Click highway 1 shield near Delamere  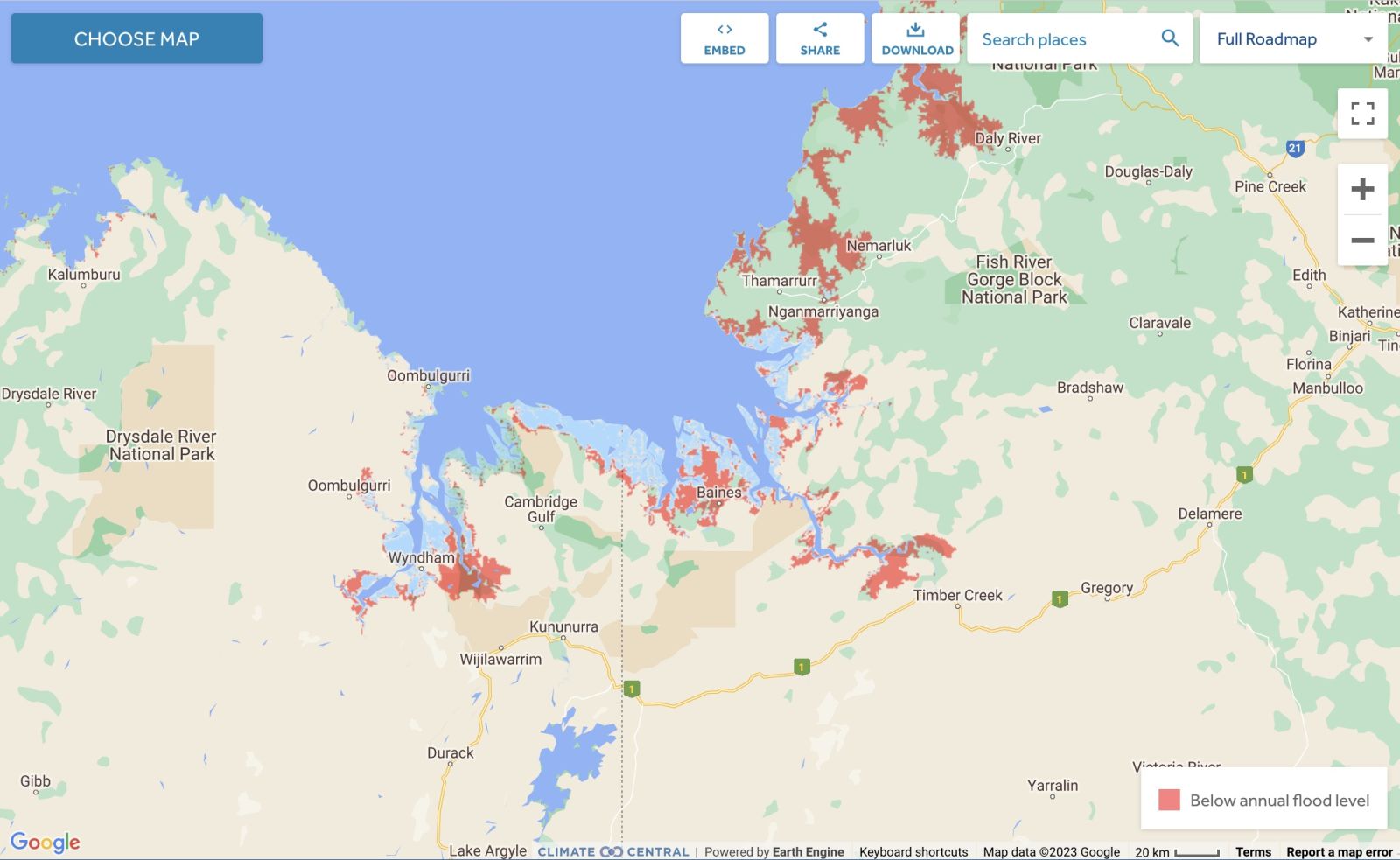(x=1244, y=475)
